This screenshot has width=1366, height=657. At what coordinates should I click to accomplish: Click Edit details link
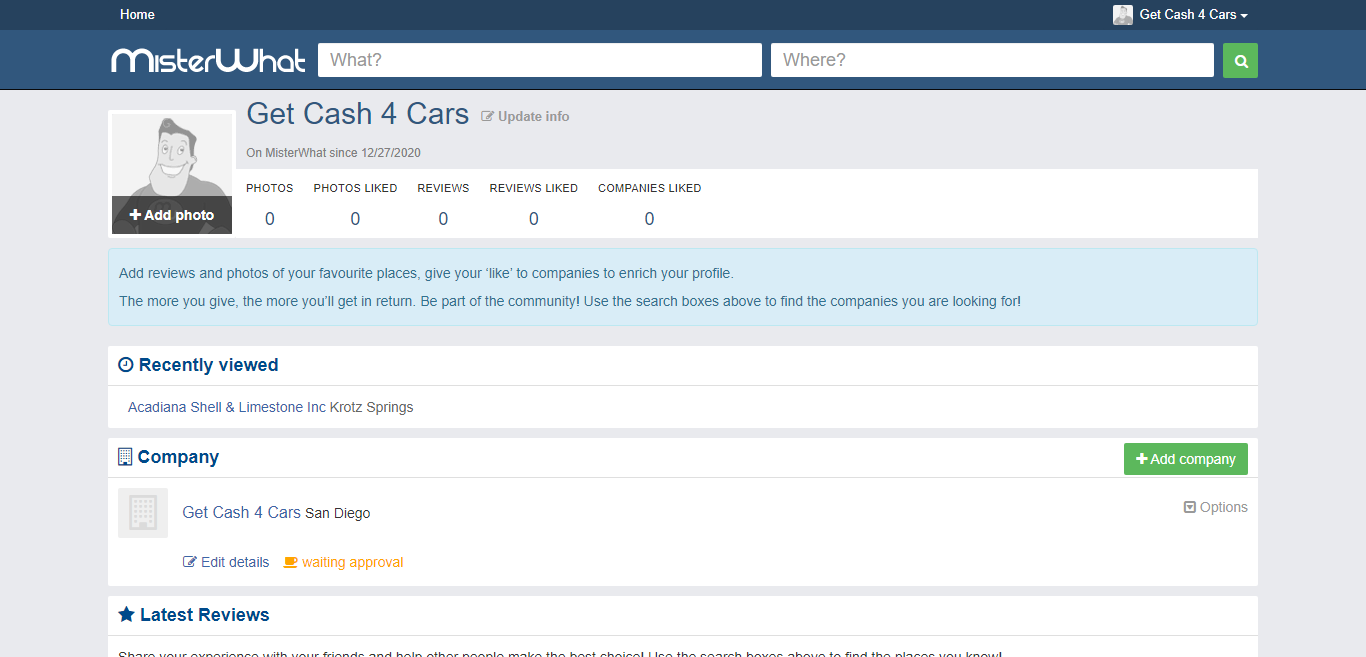click(x=226, y=562)
